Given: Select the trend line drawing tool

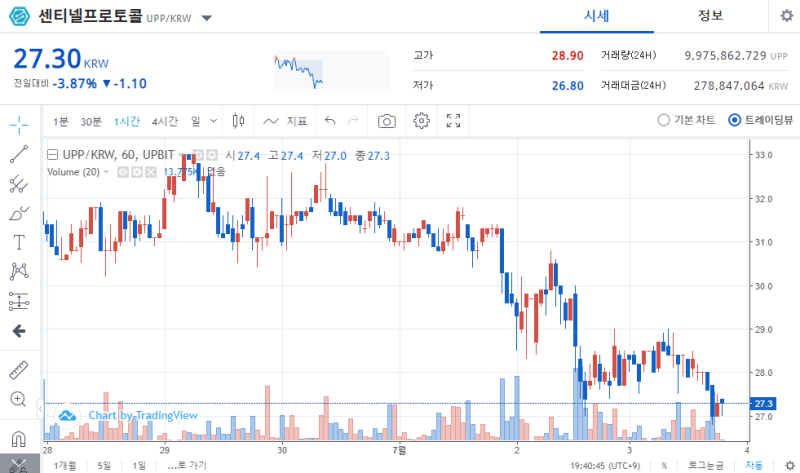Looking at the screenshot, I should click(19, 154).
